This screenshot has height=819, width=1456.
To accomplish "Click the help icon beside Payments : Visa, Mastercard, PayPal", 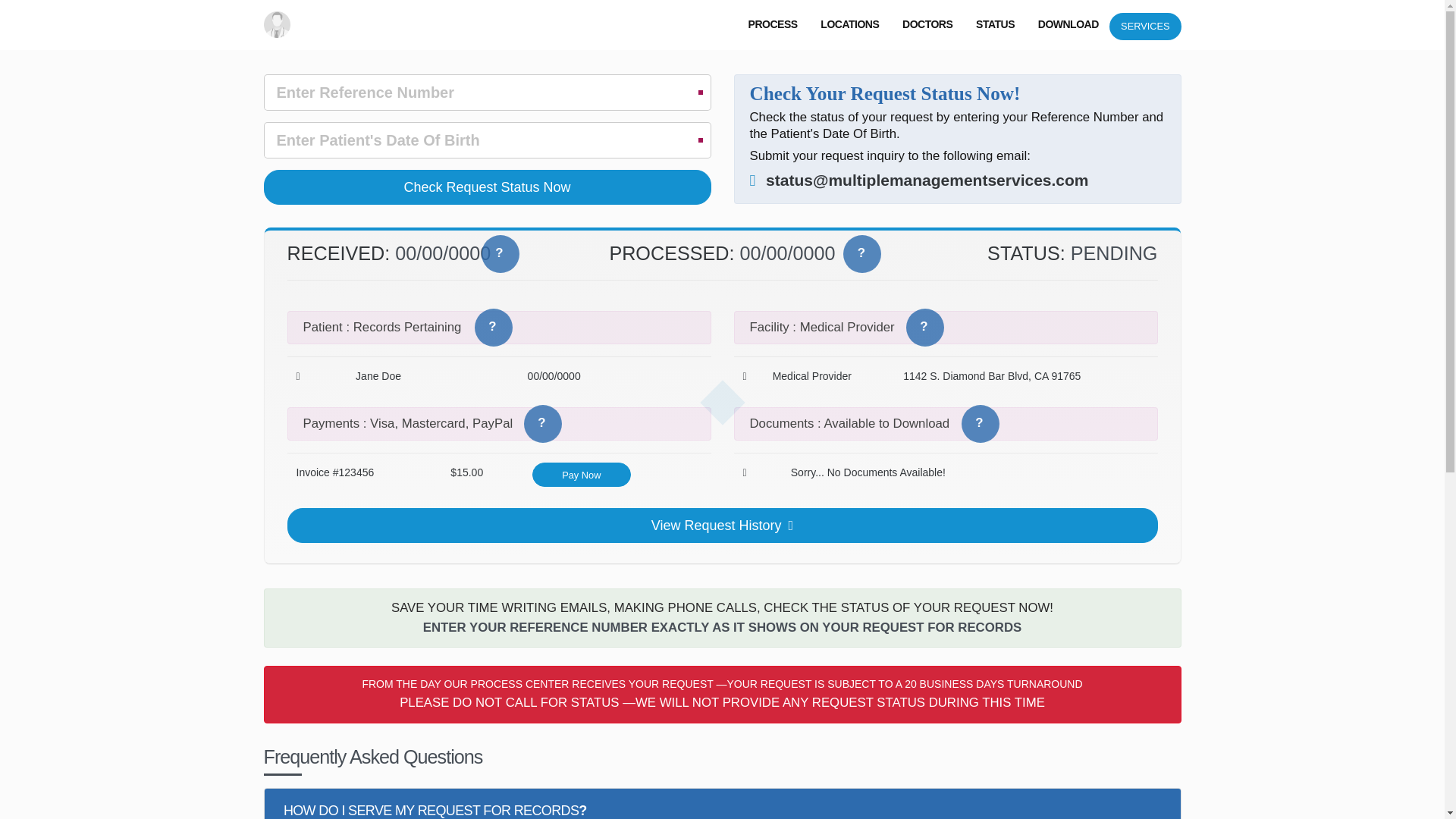I will click(x=543, y=424).
